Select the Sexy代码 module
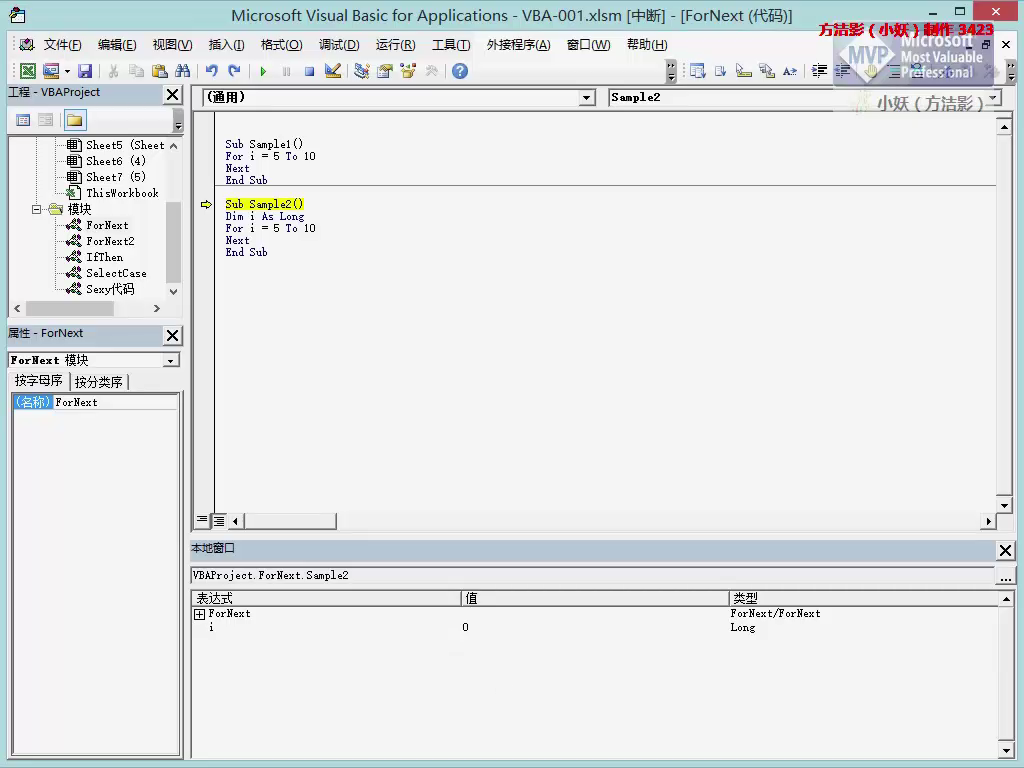The height and width of the screenshot is (768, 1024). (x=110, y=289)
